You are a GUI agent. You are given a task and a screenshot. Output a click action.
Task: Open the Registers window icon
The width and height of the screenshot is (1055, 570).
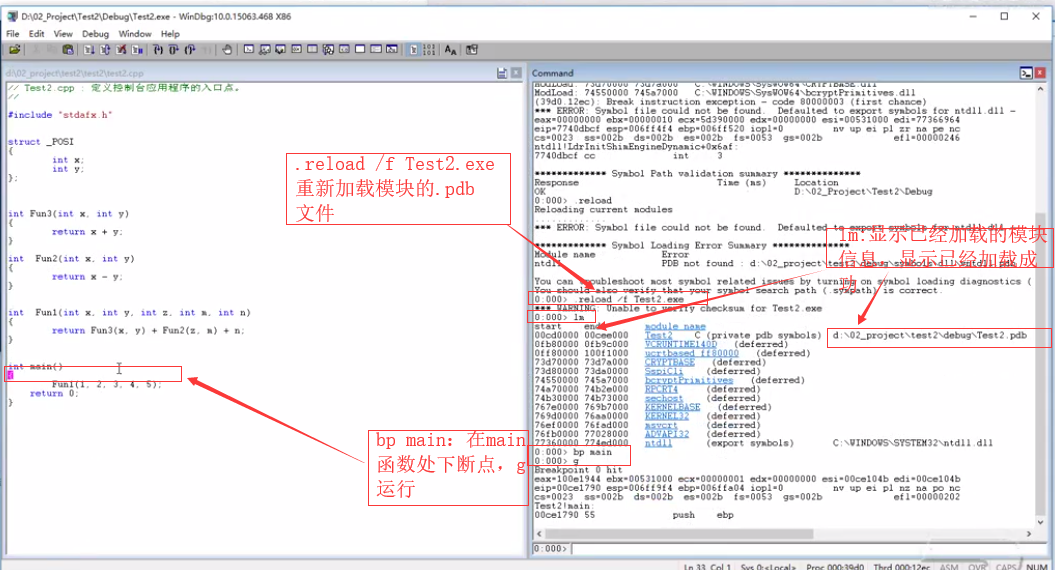[296, 50]
